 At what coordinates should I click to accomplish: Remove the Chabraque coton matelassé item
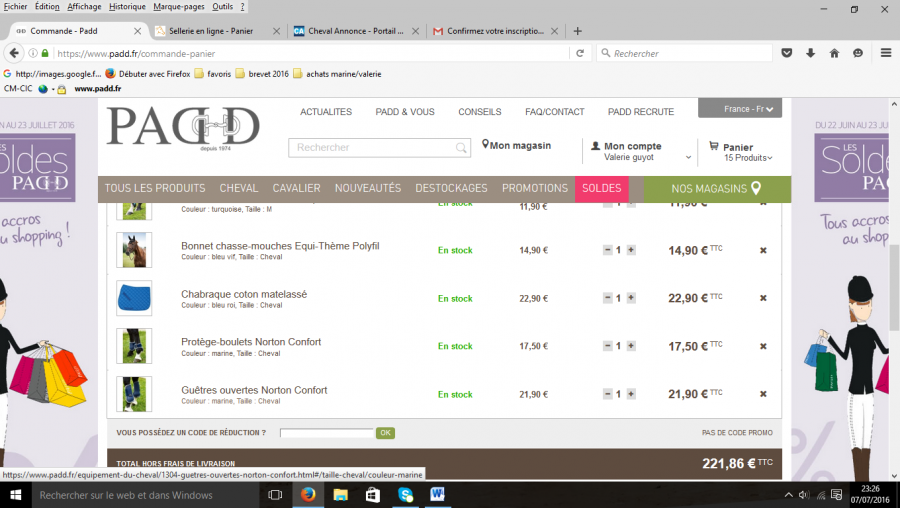763,298
